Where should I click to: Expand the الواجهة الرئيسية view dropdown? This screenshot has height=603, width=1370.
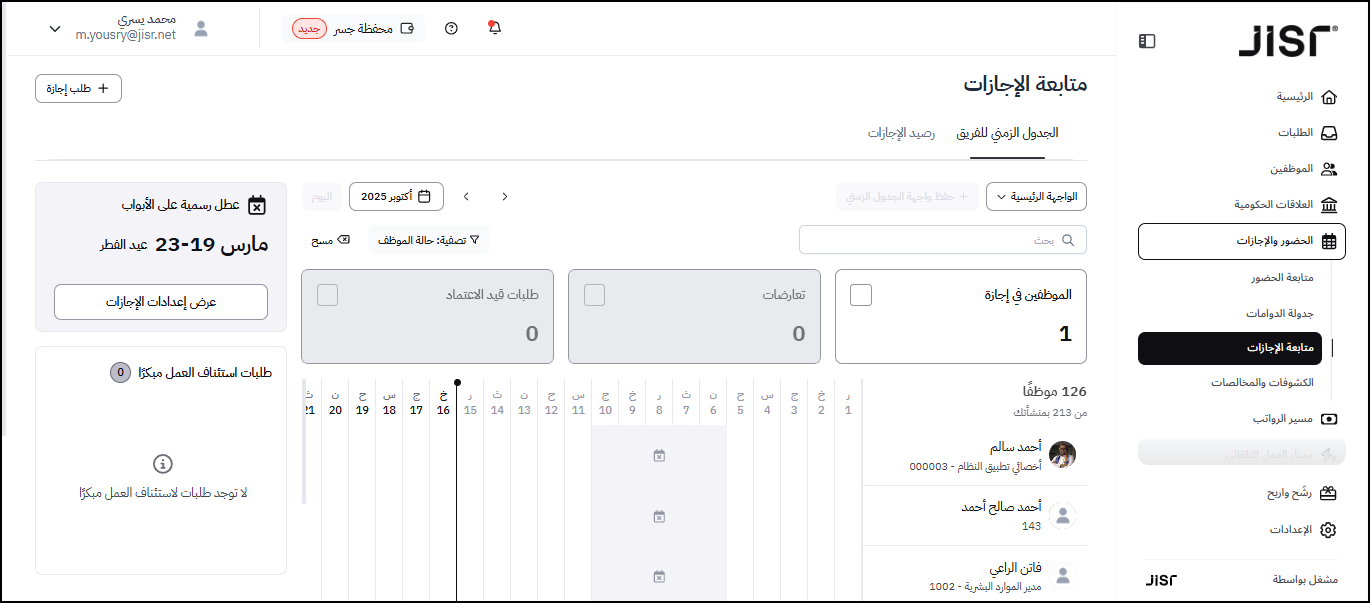1036,197
